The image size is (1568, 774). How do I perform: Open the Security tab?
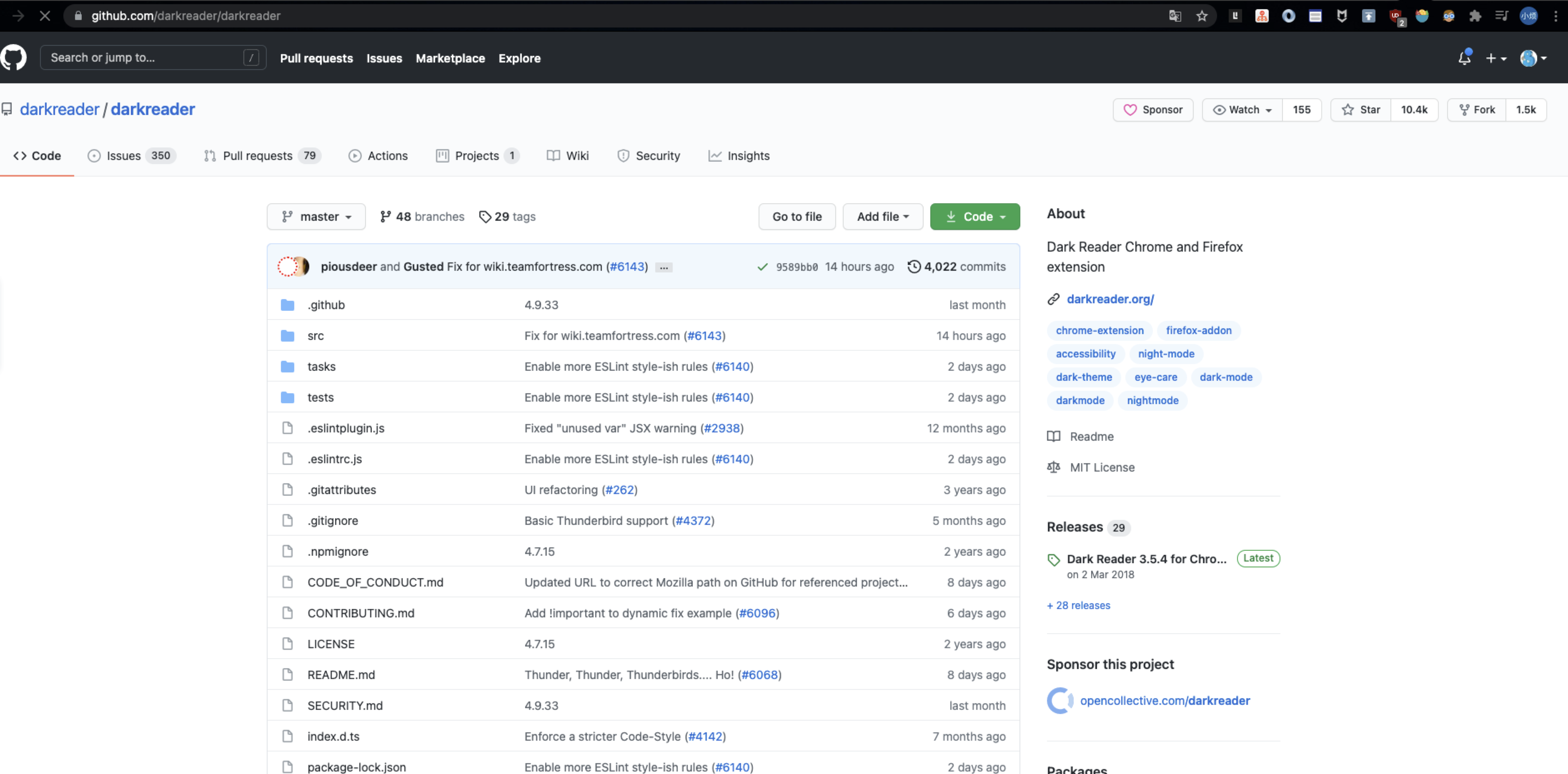coord(649,156)
